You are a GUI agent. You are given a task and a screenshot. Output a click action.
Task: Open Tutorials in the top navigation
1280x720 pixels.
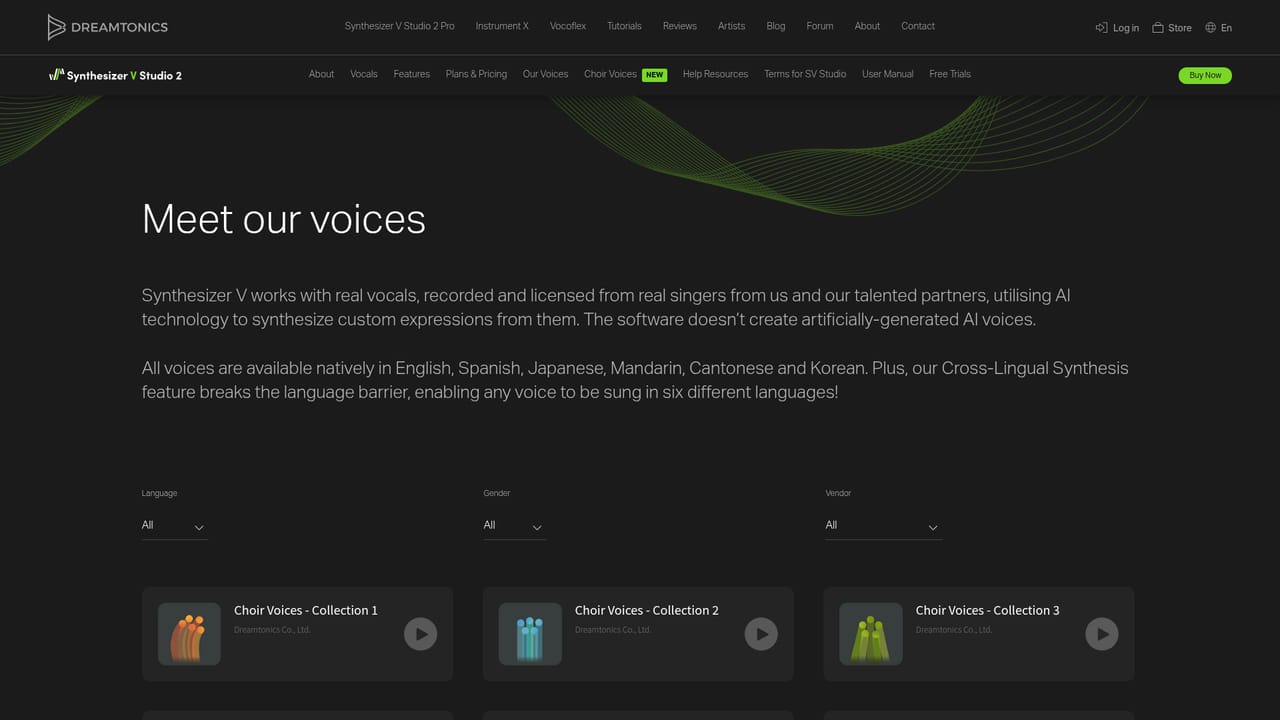pyautogui.click(x=624, y=26)
